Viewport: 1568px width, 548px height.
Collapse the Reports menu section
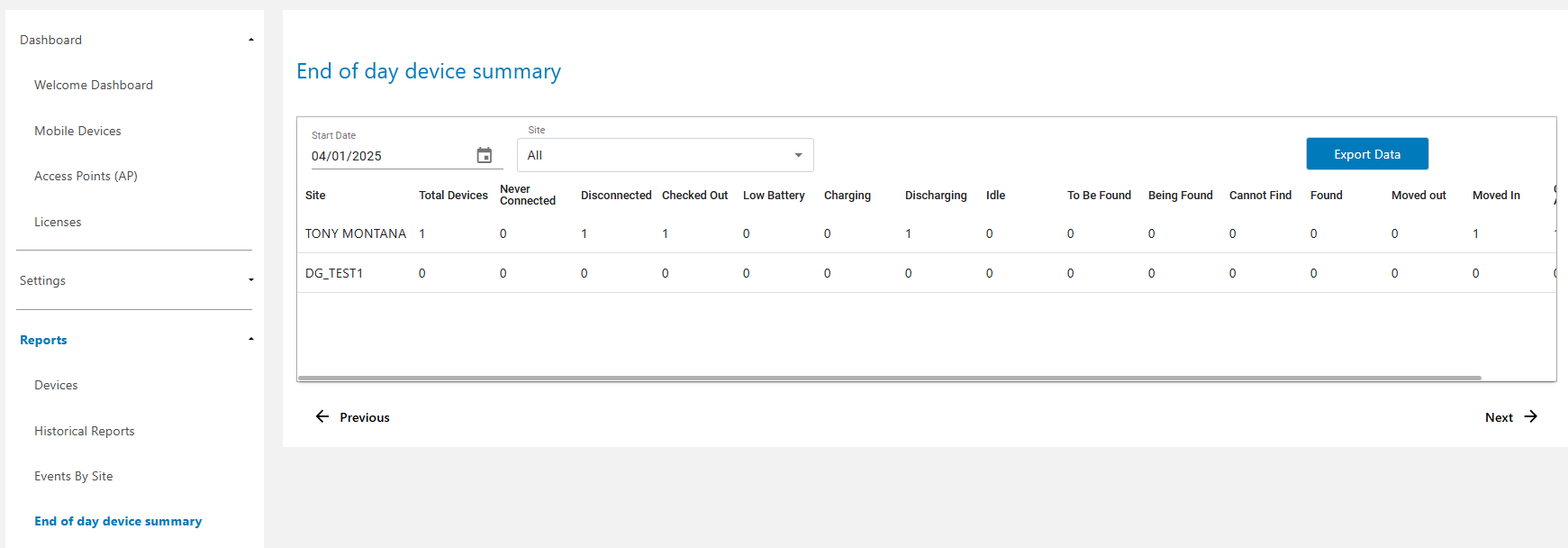pos(250,340)
